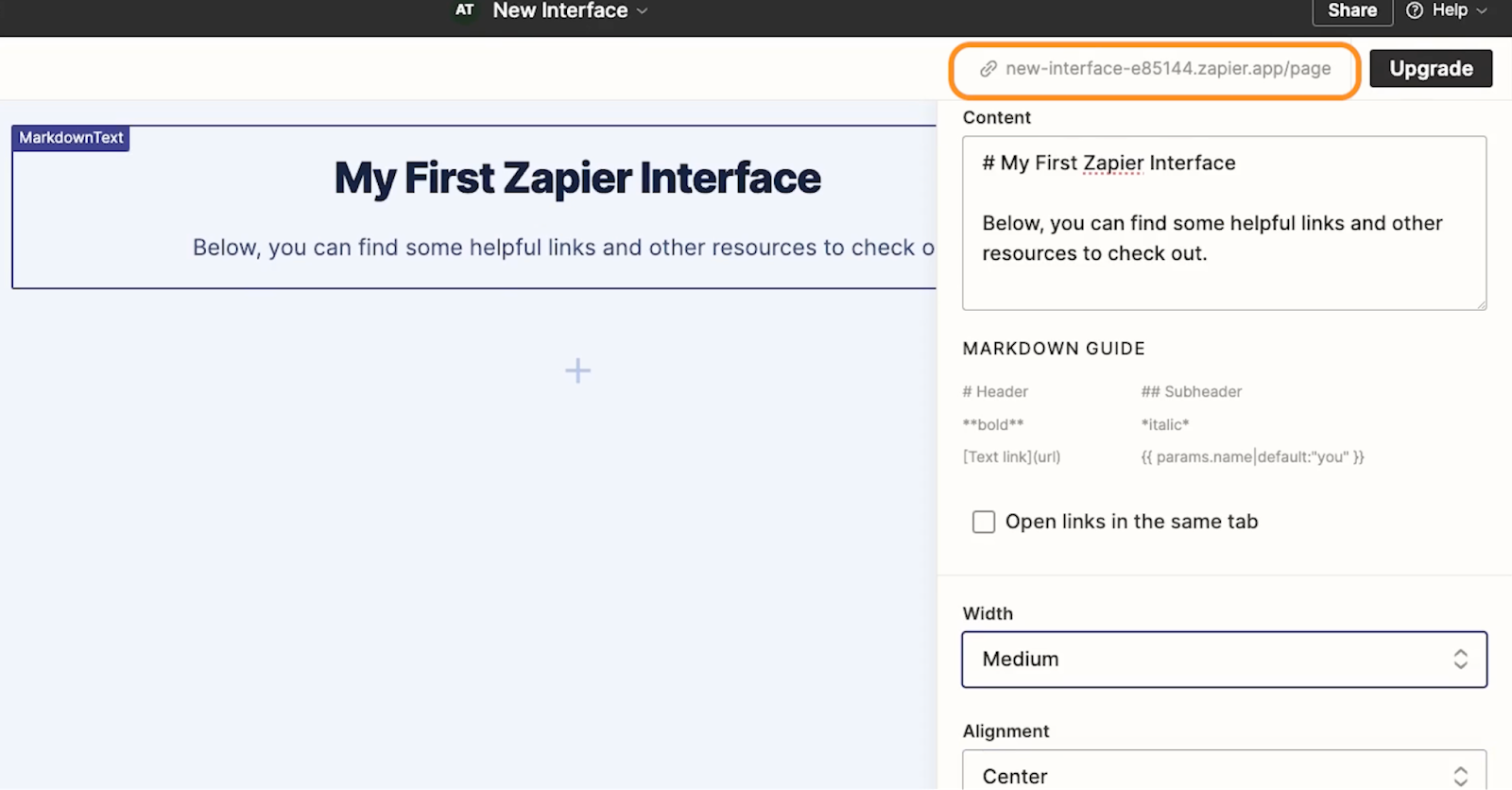This screenshot has width=1512, height=790.
Task: Open the Alignment dropdown set to Center
Action: click(1224, 770)
